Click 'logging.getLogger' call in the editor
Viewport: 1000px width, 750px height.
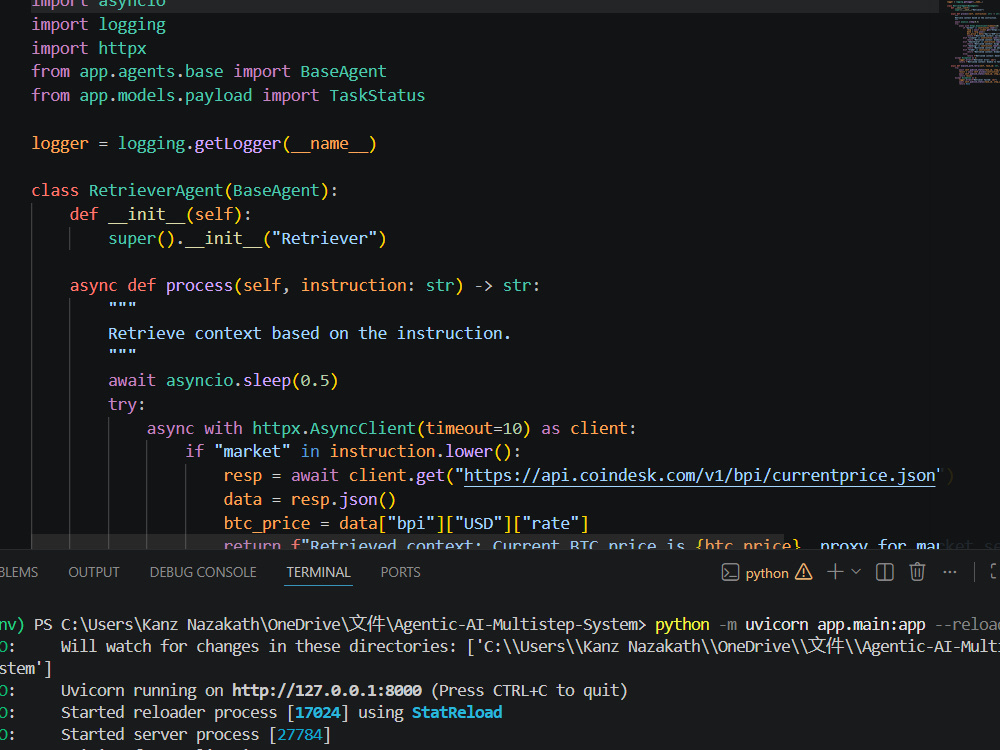click(199, 143)
